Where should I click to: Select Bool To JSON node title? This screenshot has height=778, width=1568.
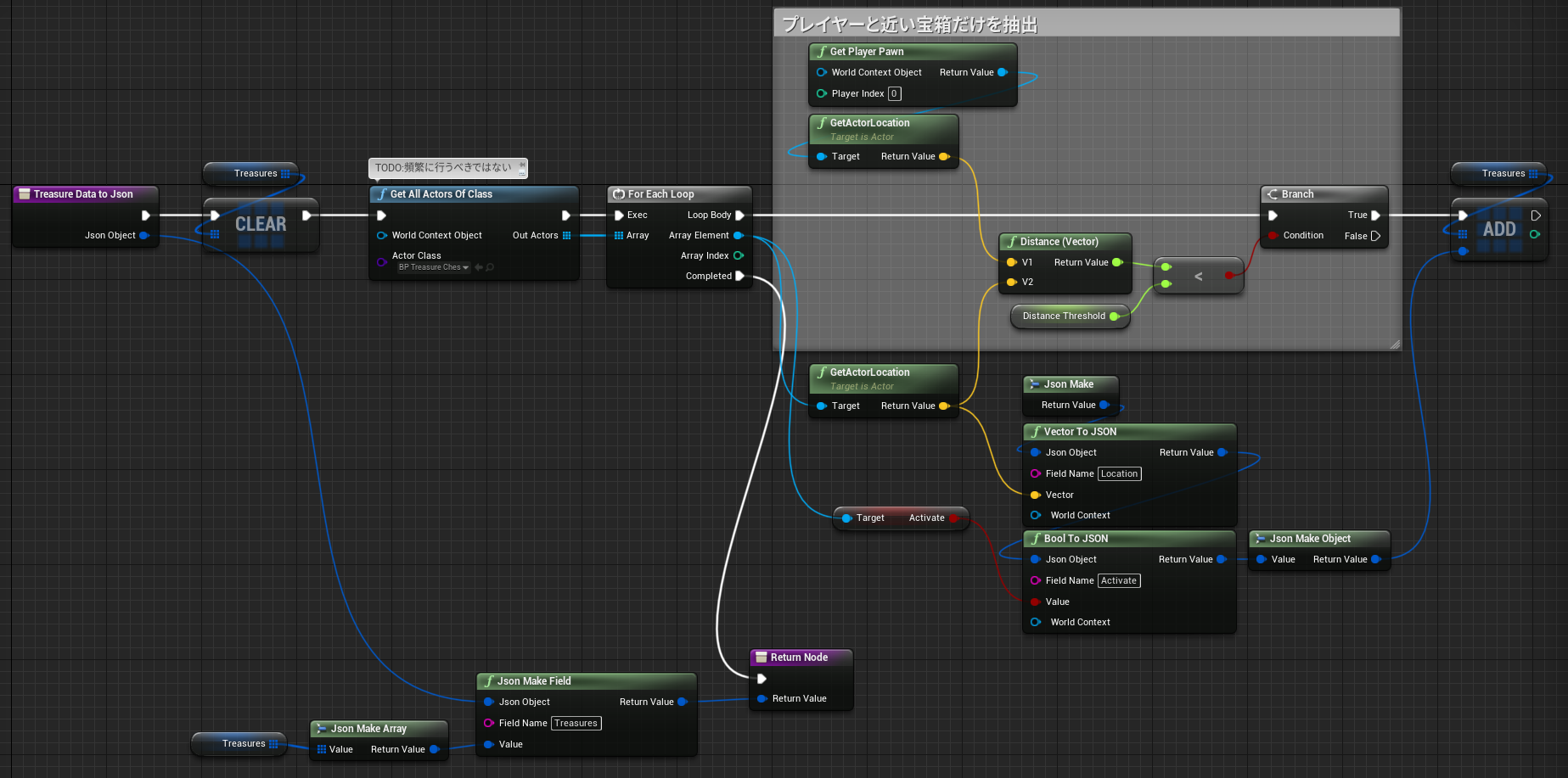[x=1076, y=539]
